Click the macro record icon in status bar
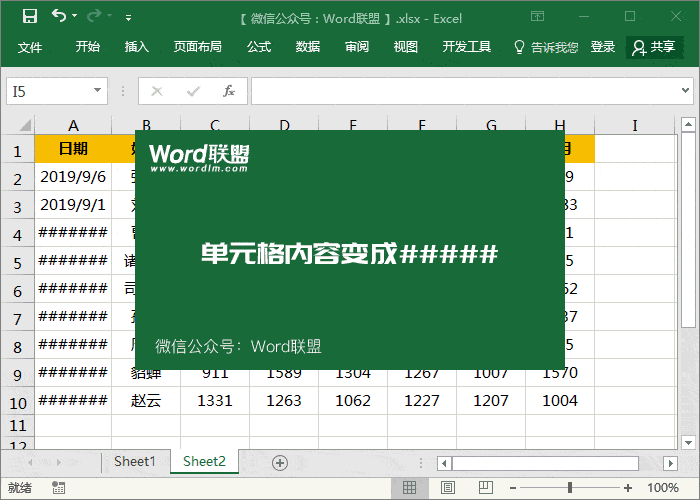 pyautogui.click(x=58, y=488)
